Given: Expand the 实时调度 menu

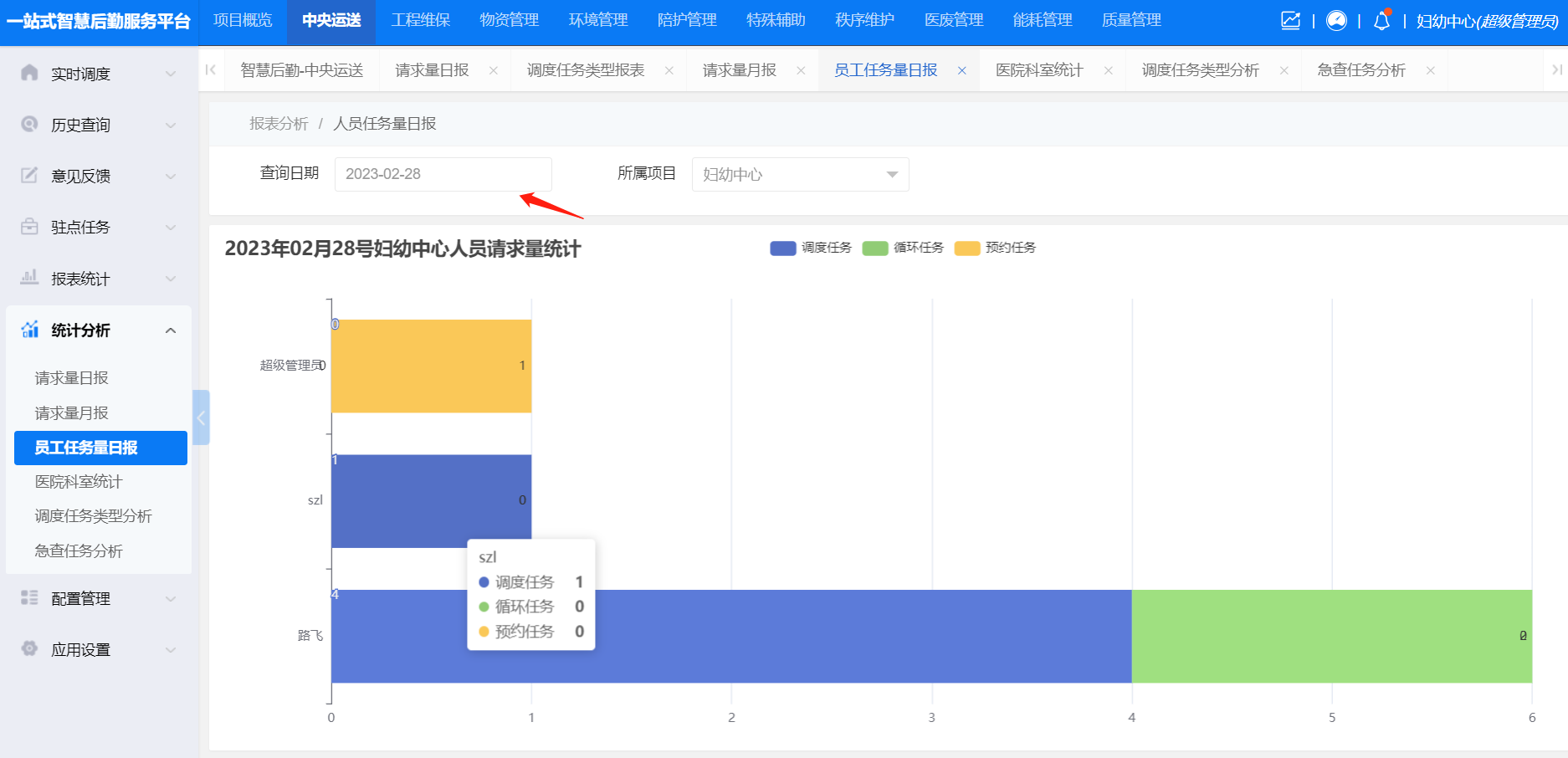Looking at the screenshot, I should [171, 74].
